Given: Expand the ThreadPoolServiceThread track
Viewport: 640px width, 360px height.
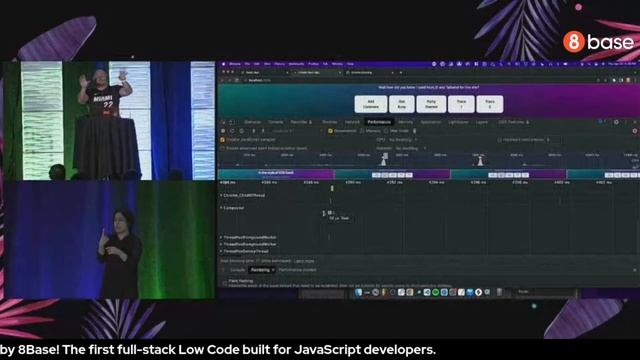Looking at the screenshot, I should tap(221, 251).
